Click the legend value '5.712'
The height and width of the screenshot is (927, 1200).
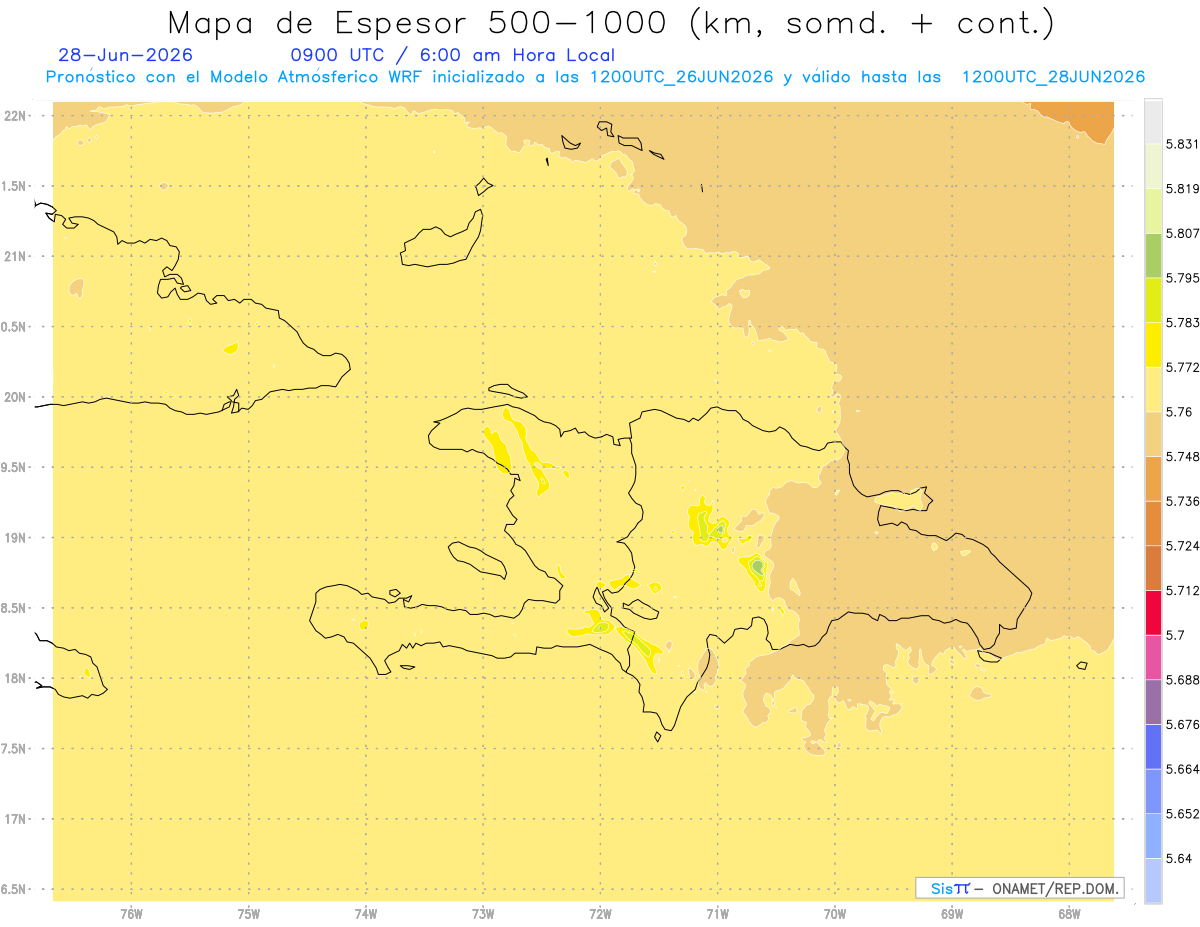coord(1183,591)
